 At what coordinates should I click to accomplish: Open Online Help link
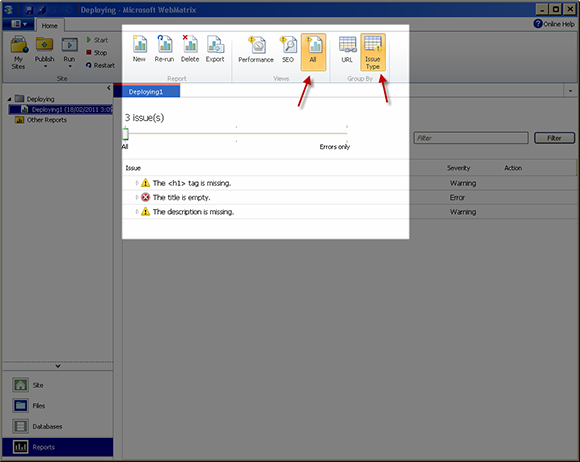pos(554,24)
